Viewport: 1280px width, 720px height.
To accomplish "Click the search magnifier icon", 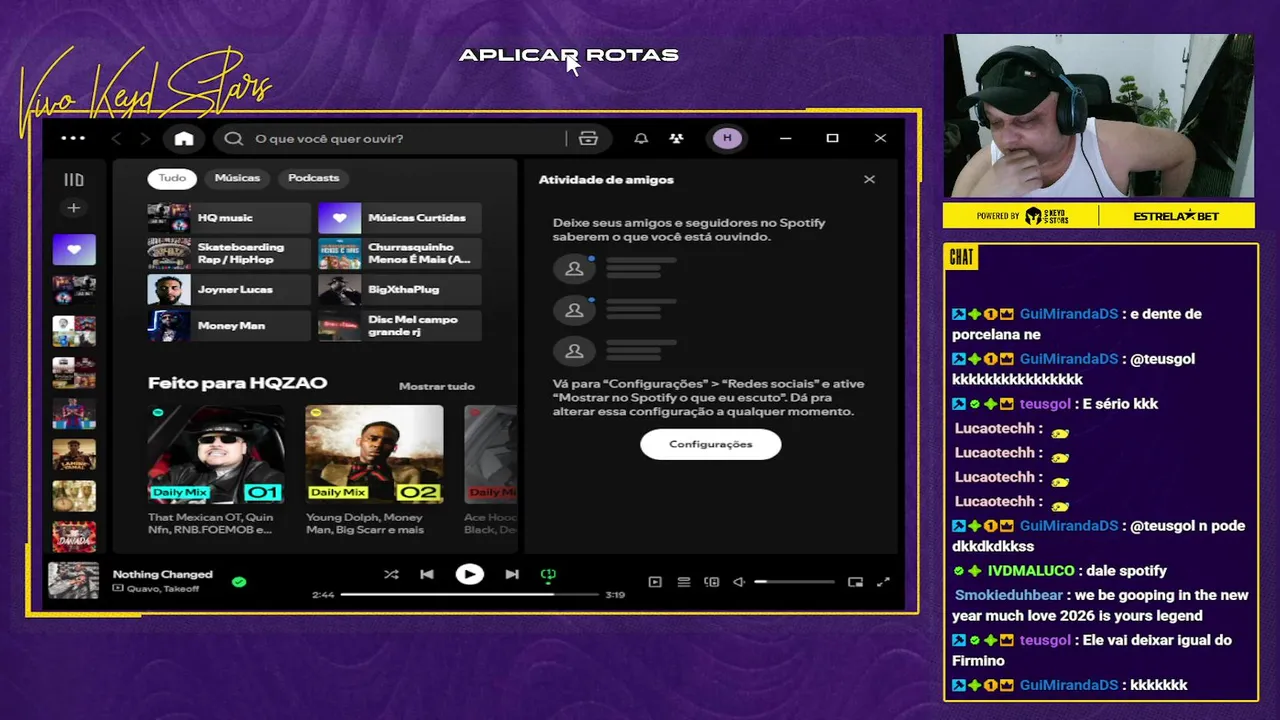I will (234, 139).
